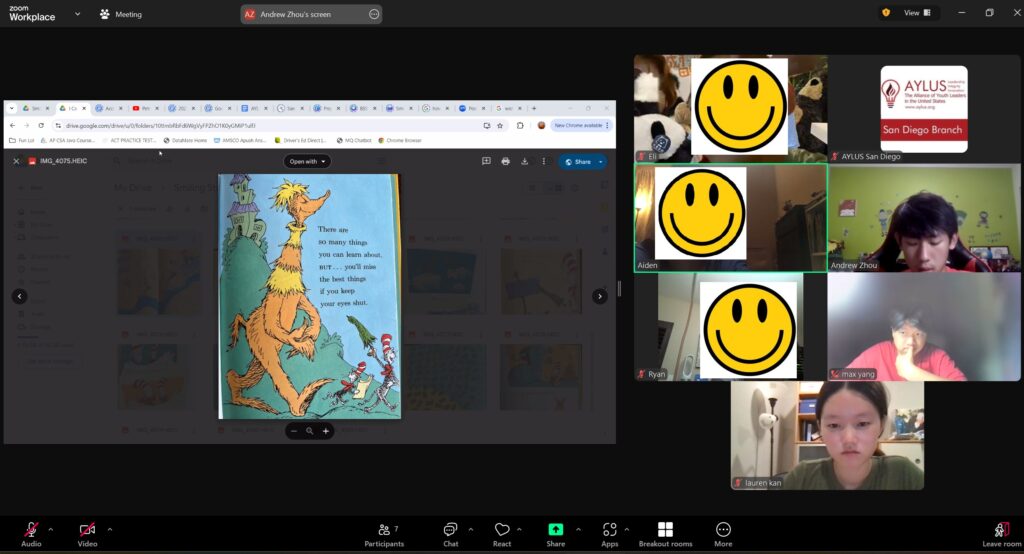
Task: Reset zoom with the magnifier icon
Action: point(310,431)
